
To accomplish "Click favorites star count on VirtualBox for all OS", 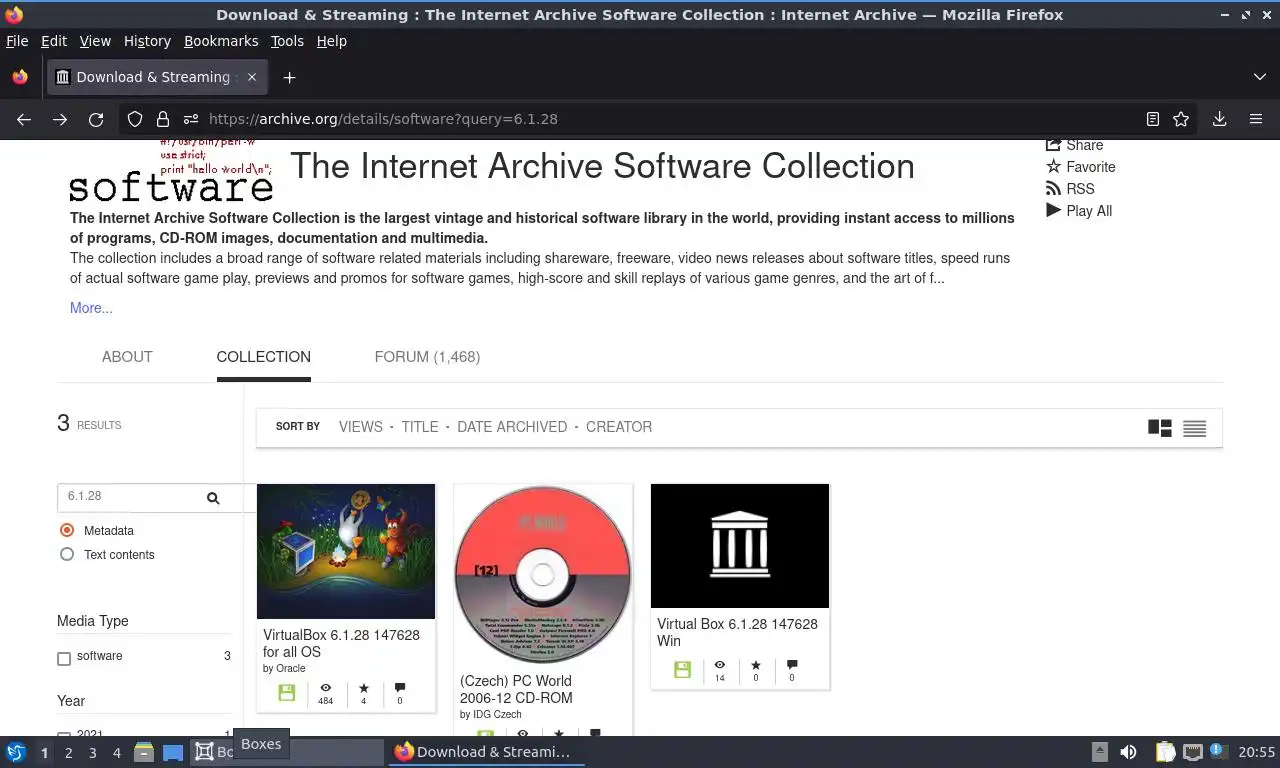I will click(363, 693).
